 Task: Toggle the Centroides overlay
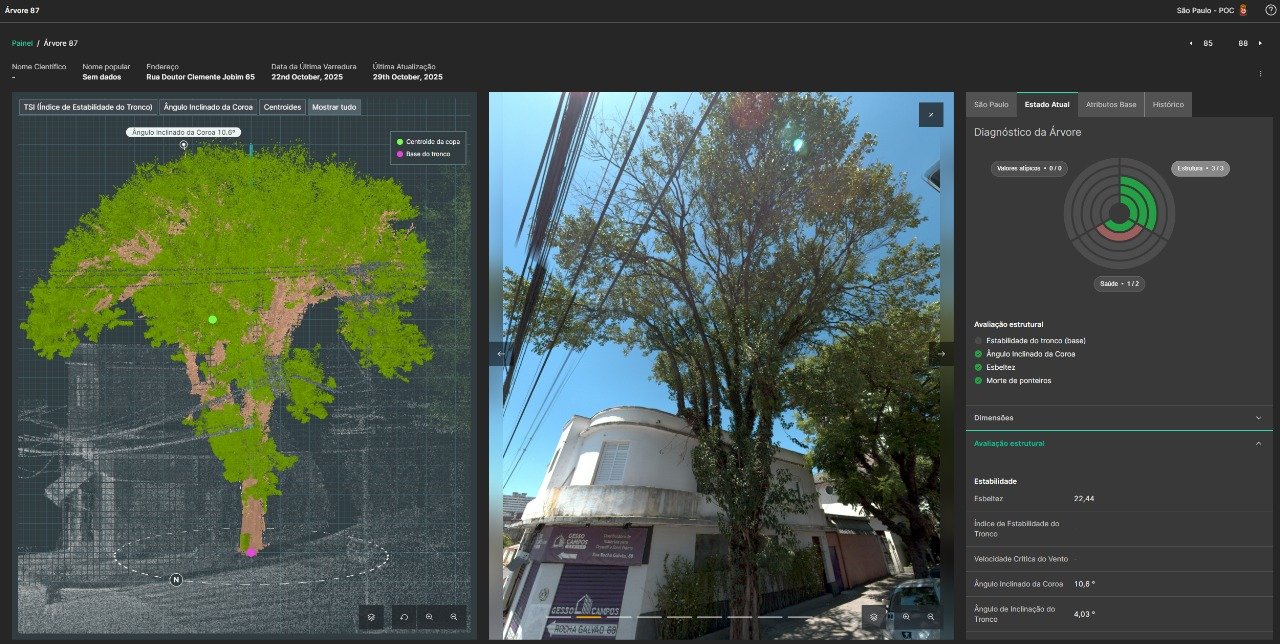281,106
